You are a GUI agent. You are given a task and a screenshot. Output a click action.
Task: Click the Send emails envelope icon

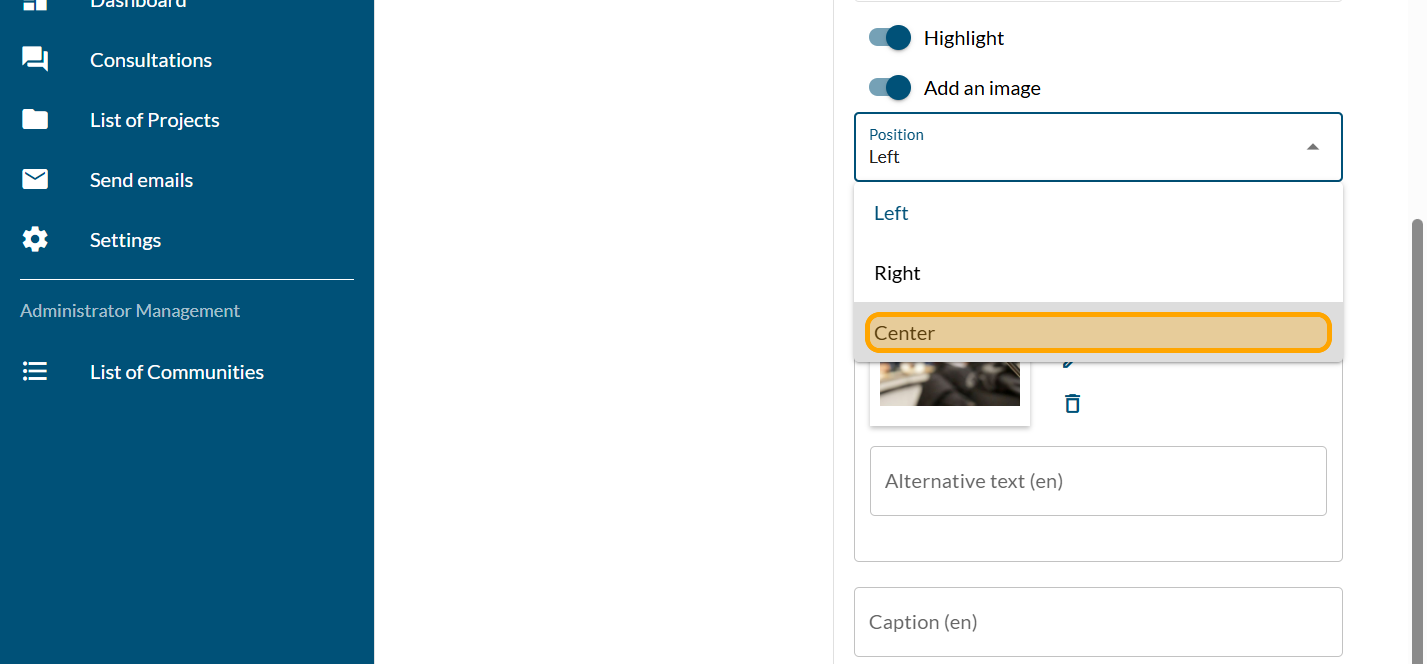tap(35, 180)
